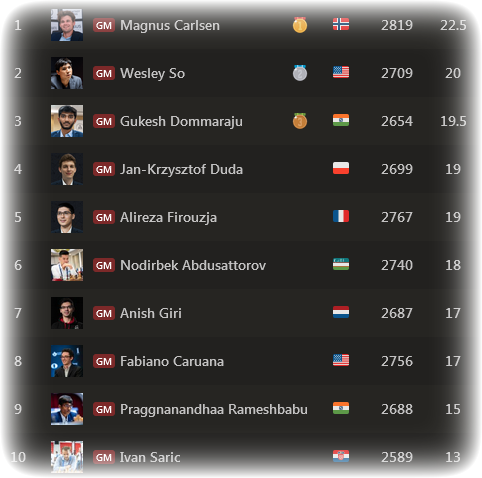Click the GM title badge before Fabiano Caruana
The width and height of the screenshot is (482, 478).
point(104,361)
